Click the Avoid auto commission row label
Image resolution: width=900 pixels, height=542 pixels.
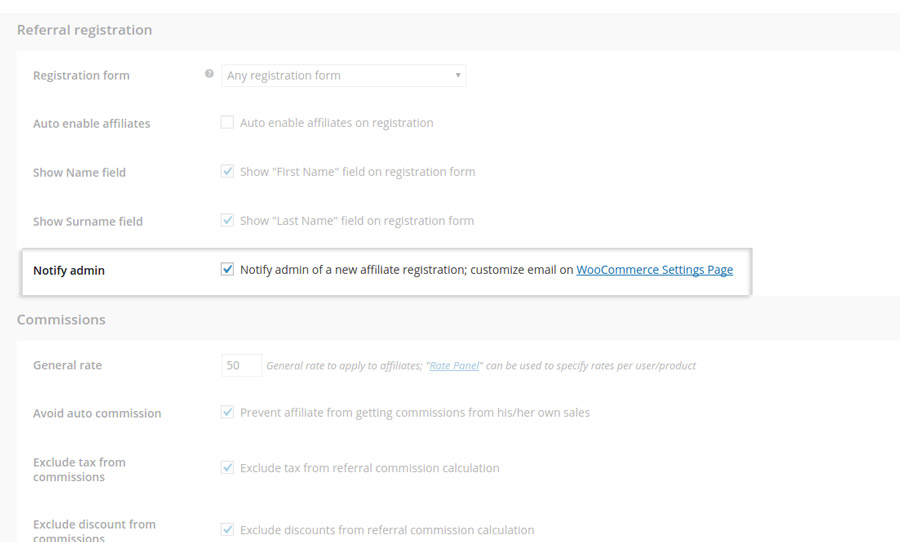point(97,414)
